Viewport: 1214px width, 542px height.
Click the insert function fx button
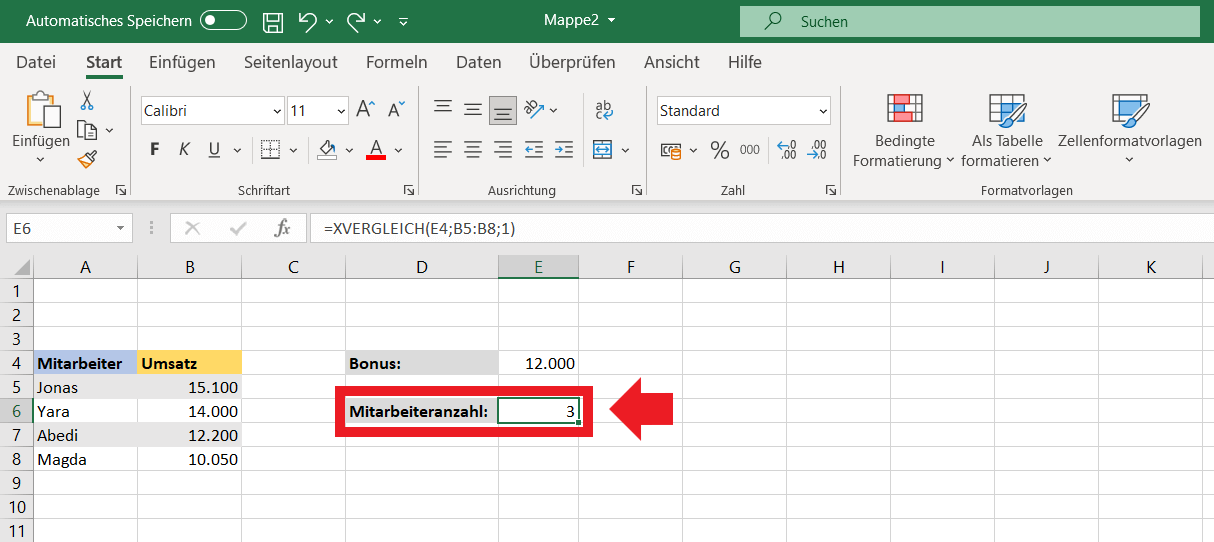tap(282, 229)
